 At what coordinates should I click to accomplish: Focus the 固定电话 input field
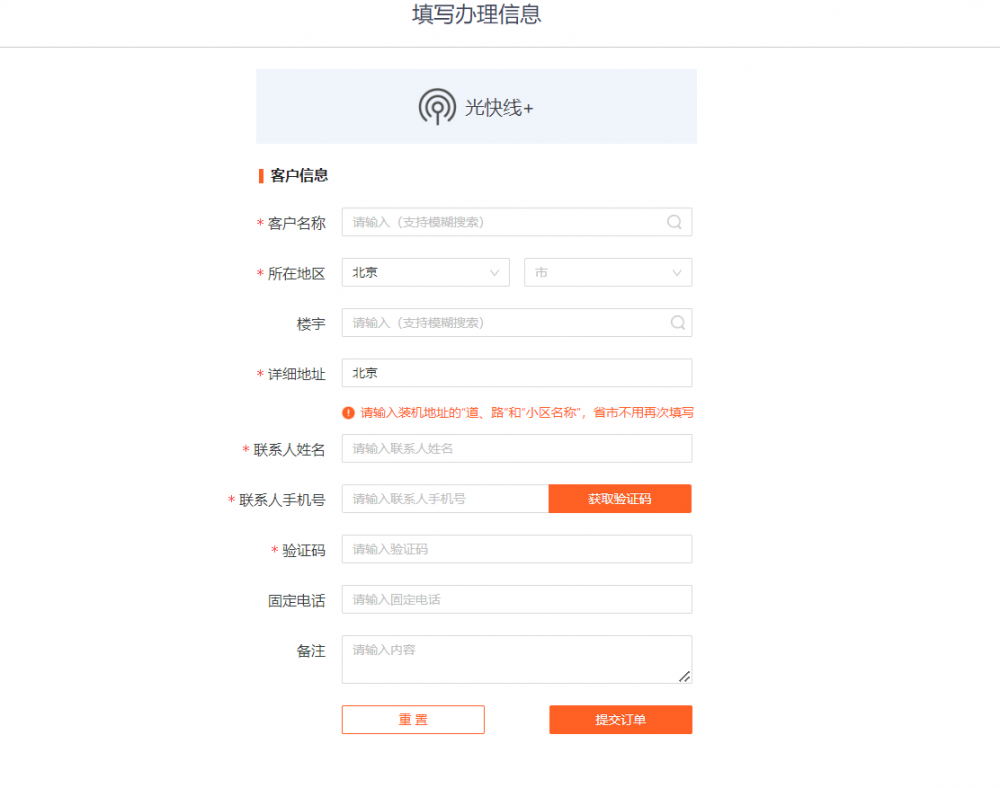click(517, 599)
